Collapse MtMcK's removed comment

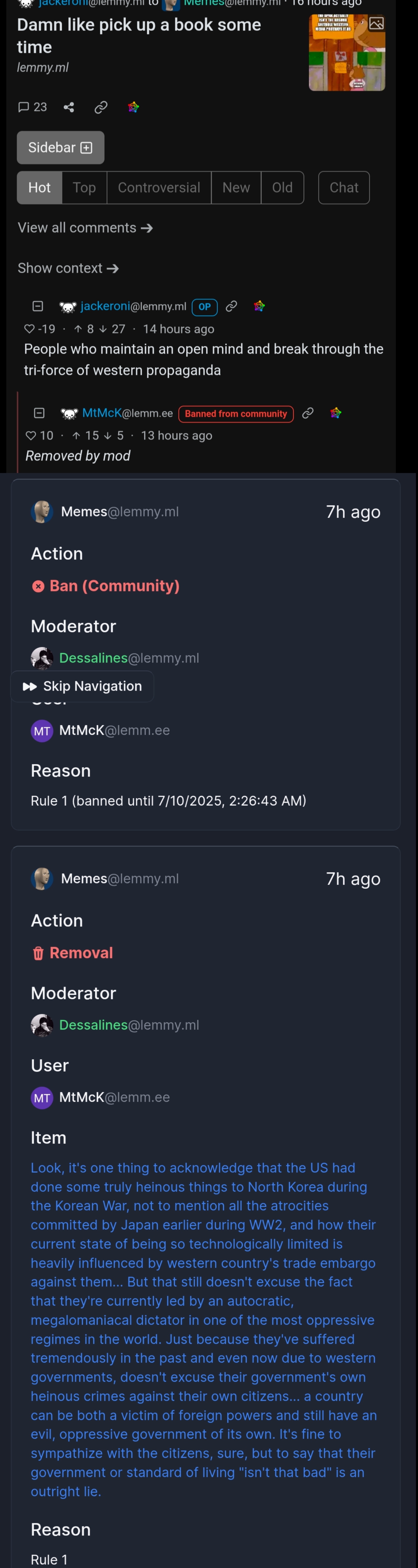pyautogui.click(x=39, y=413)
